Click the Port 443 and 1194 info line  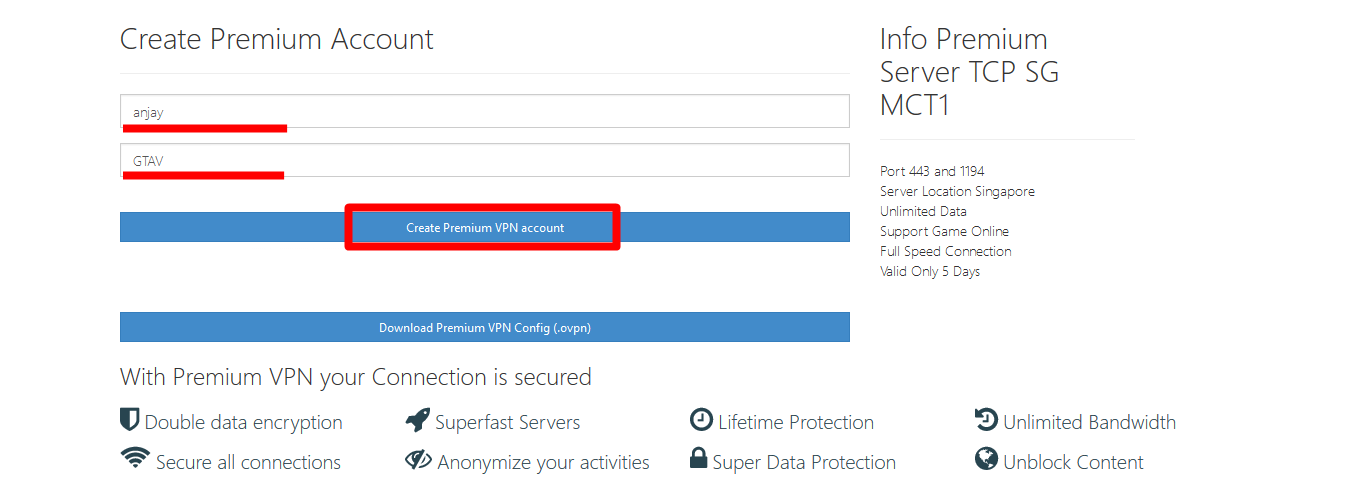pyautogui.click(x=932, y=171)
